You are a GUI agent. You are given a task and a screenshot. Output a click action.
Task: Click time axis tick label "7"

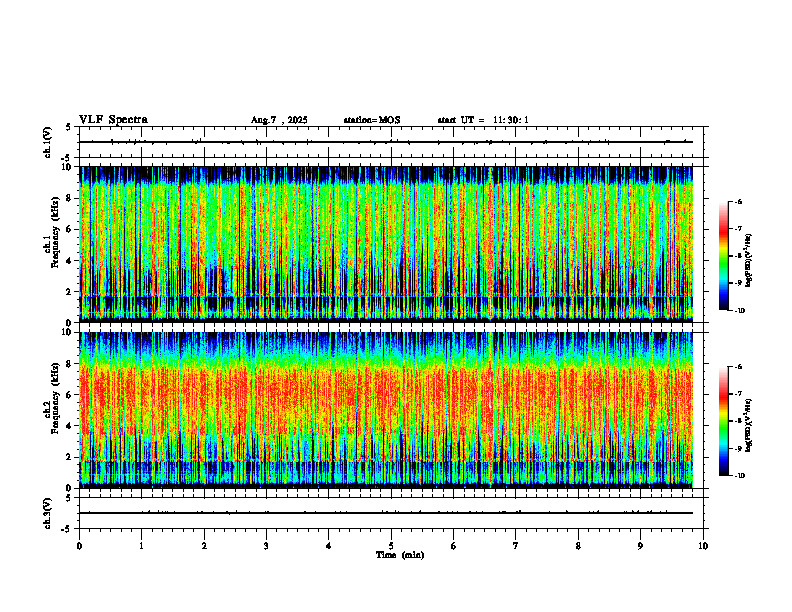click(x=516, y=546)
